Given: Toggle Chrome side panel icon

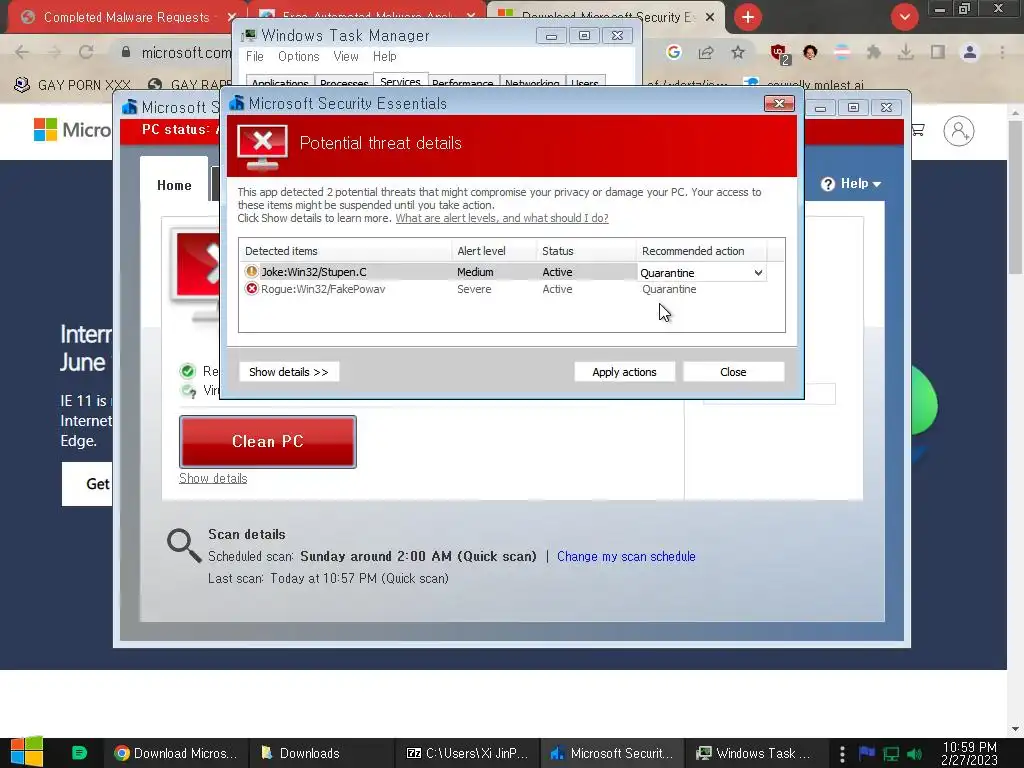Looking at the screenshot, I should 938,52.
